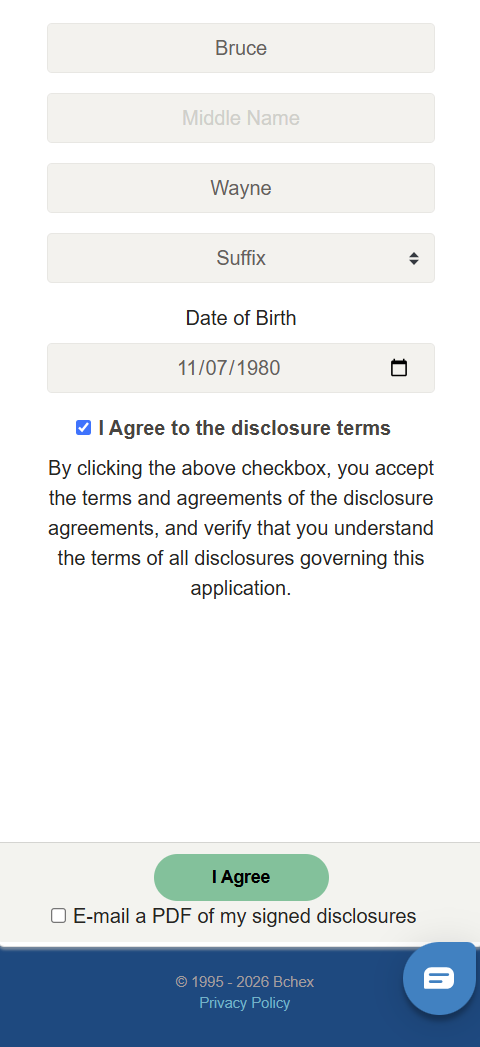The height and width of the screenshot is (1047, 480).
Task: Click into the Middle Name field
Action: click(241, 118)
